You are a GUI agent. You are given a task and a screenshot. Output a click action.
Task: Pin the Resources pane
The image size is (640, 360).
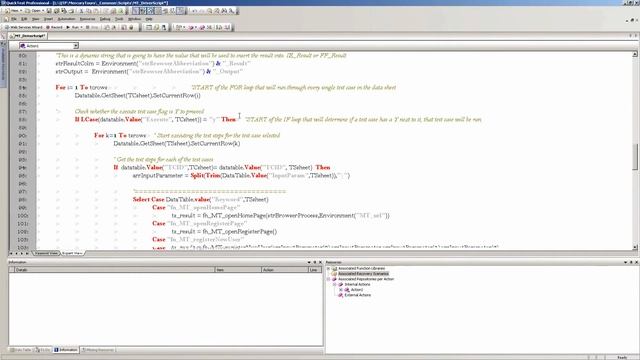point(631,262)
